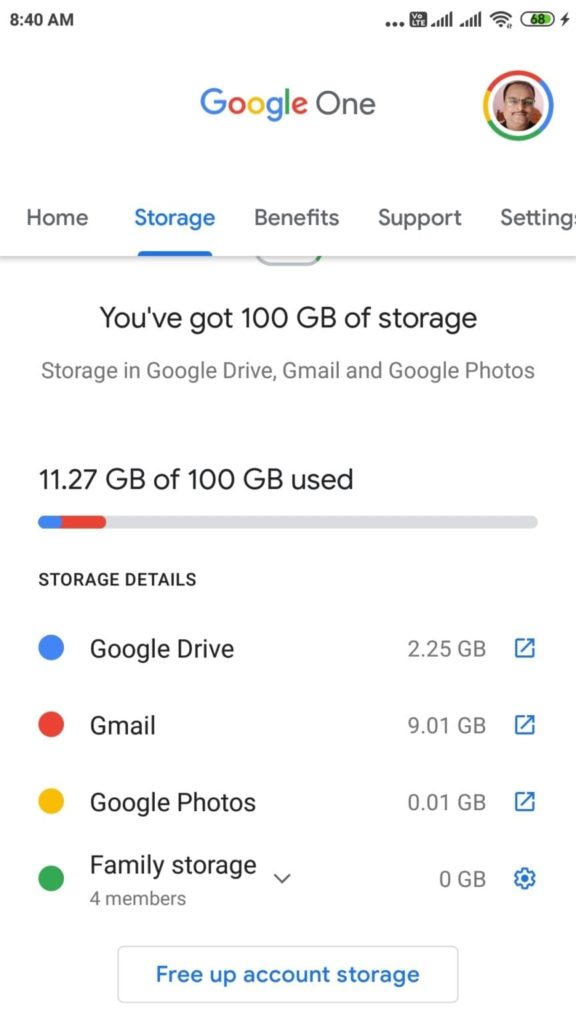Open Google Photos external link icon
Screen dimensions: 576x1024
coord(524,802)
